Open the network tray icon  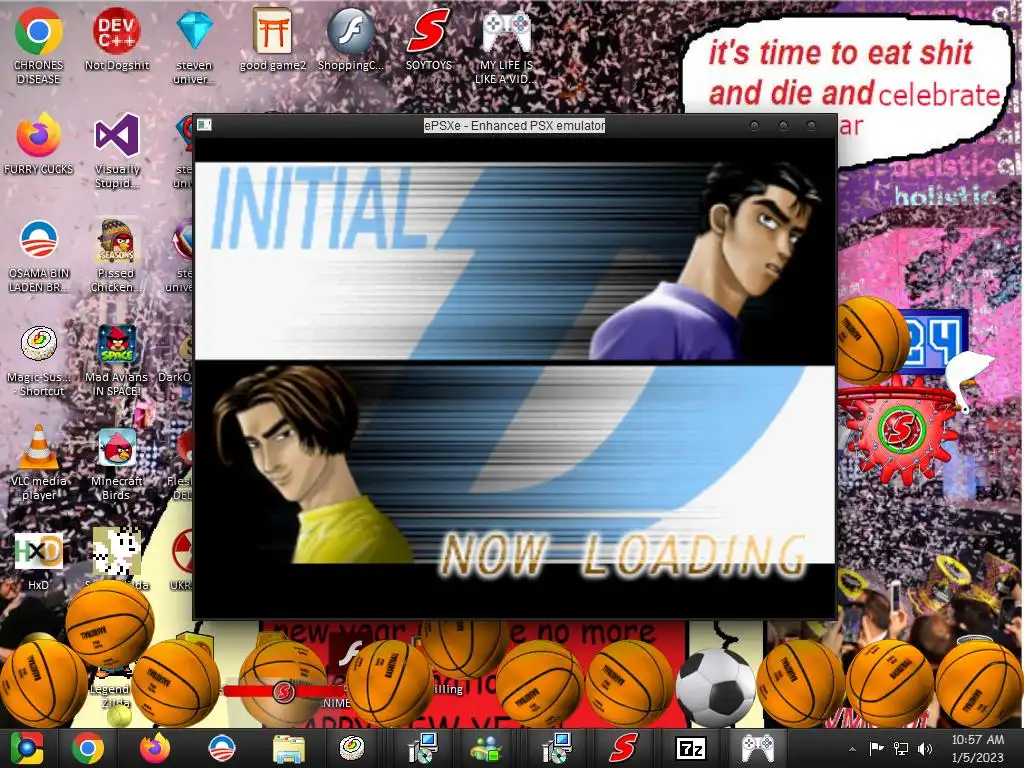point(901,749)
